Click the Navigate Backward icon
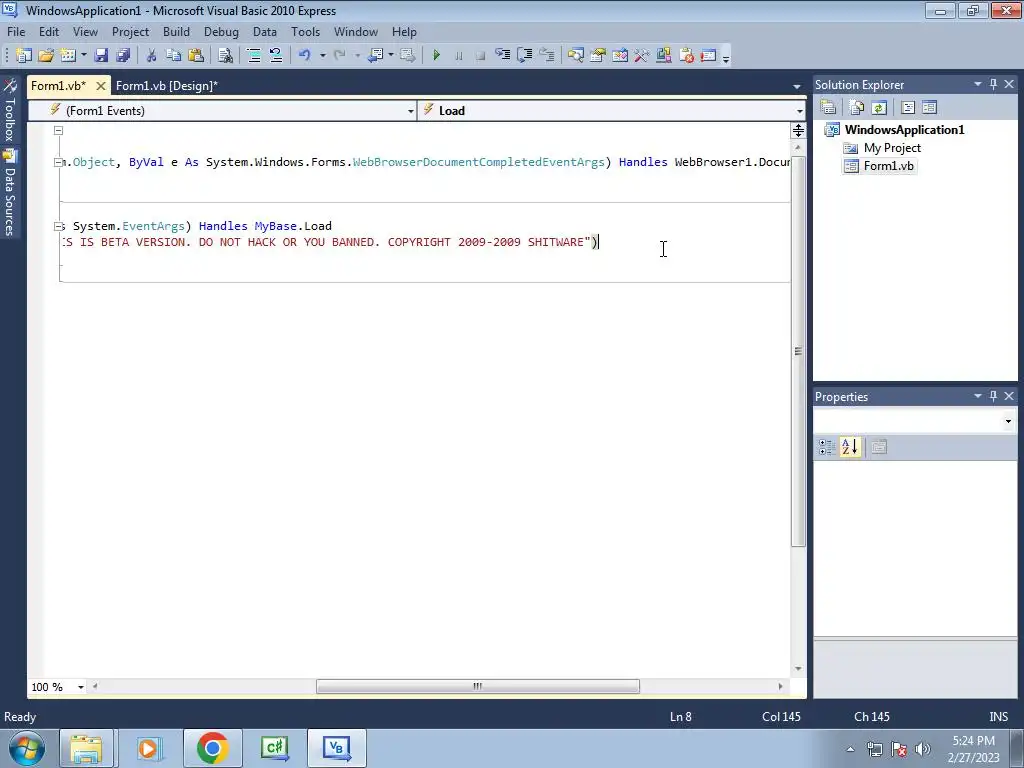1024x768 pixels. click(376, 56)
